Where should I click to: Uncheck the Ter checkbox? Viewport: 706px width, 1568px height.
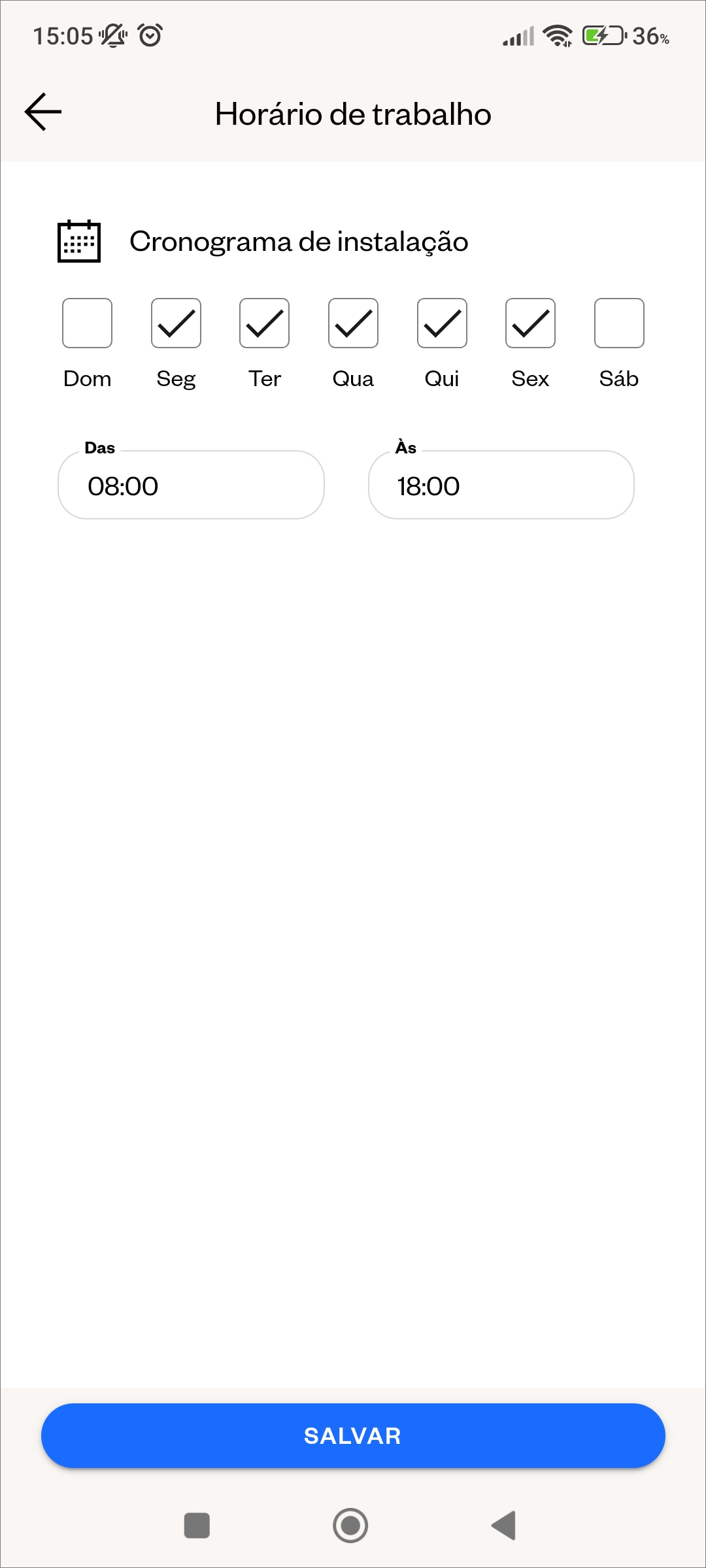(264, 323)
